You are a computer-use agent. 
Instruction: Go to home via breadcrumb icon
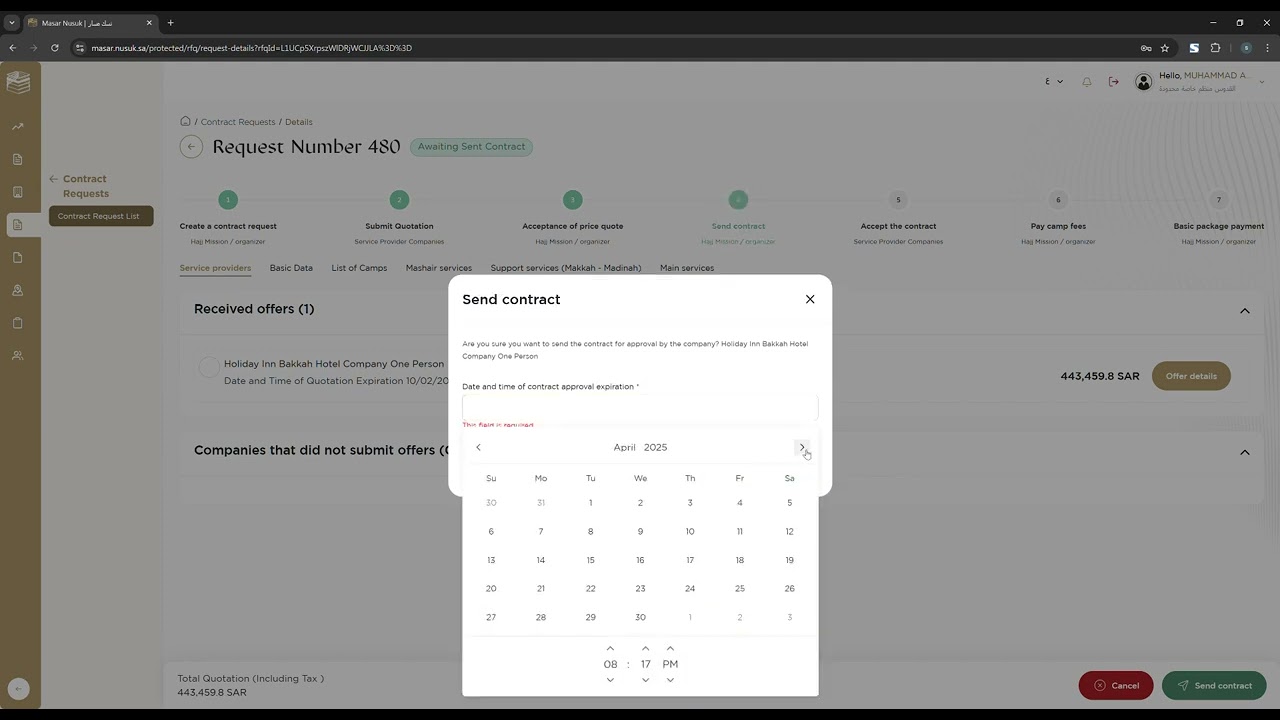[185, 121]
